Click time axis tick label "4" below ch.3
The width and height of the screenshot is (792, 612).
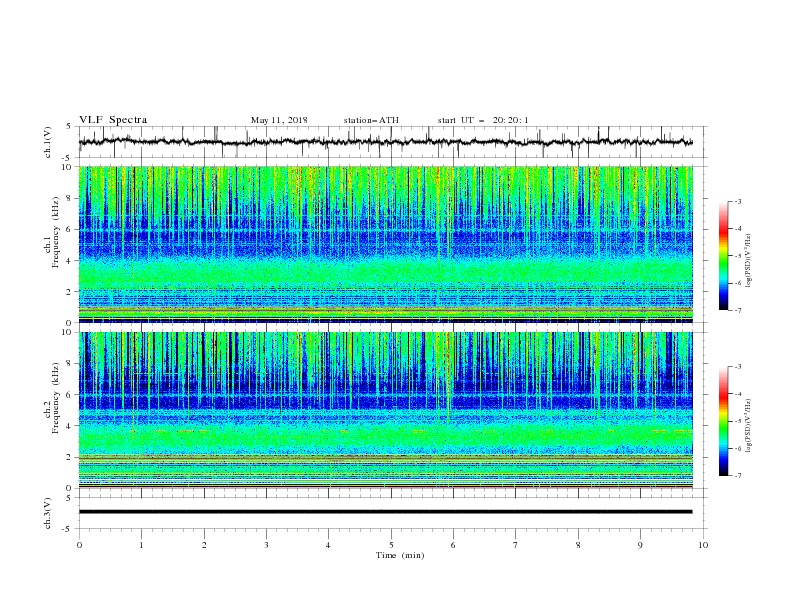pos(328,545)
